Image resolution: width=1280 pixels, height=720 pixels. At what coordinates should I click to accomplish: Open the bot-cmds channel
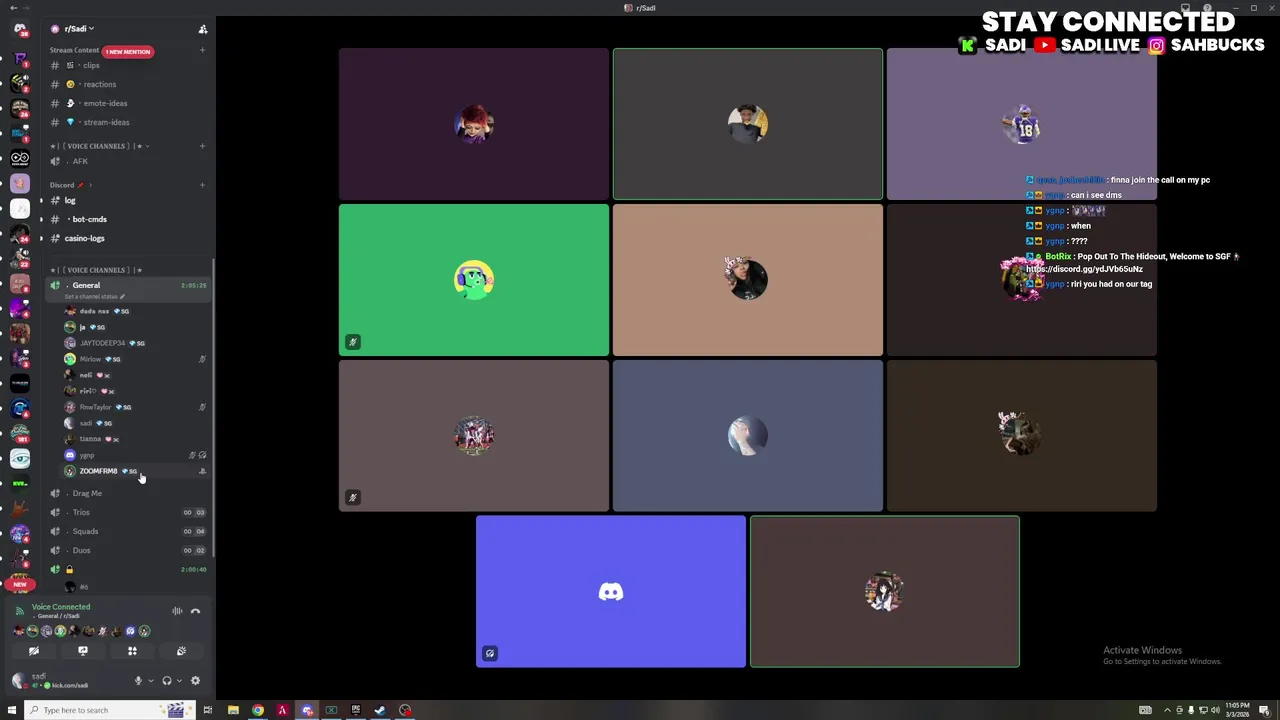pyautogui.click(x=128, y=219)
